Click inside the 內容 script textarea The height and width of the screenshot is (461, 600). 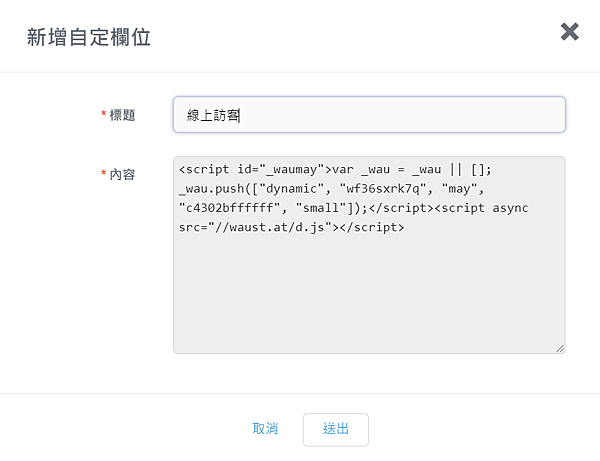click(369, 255)
